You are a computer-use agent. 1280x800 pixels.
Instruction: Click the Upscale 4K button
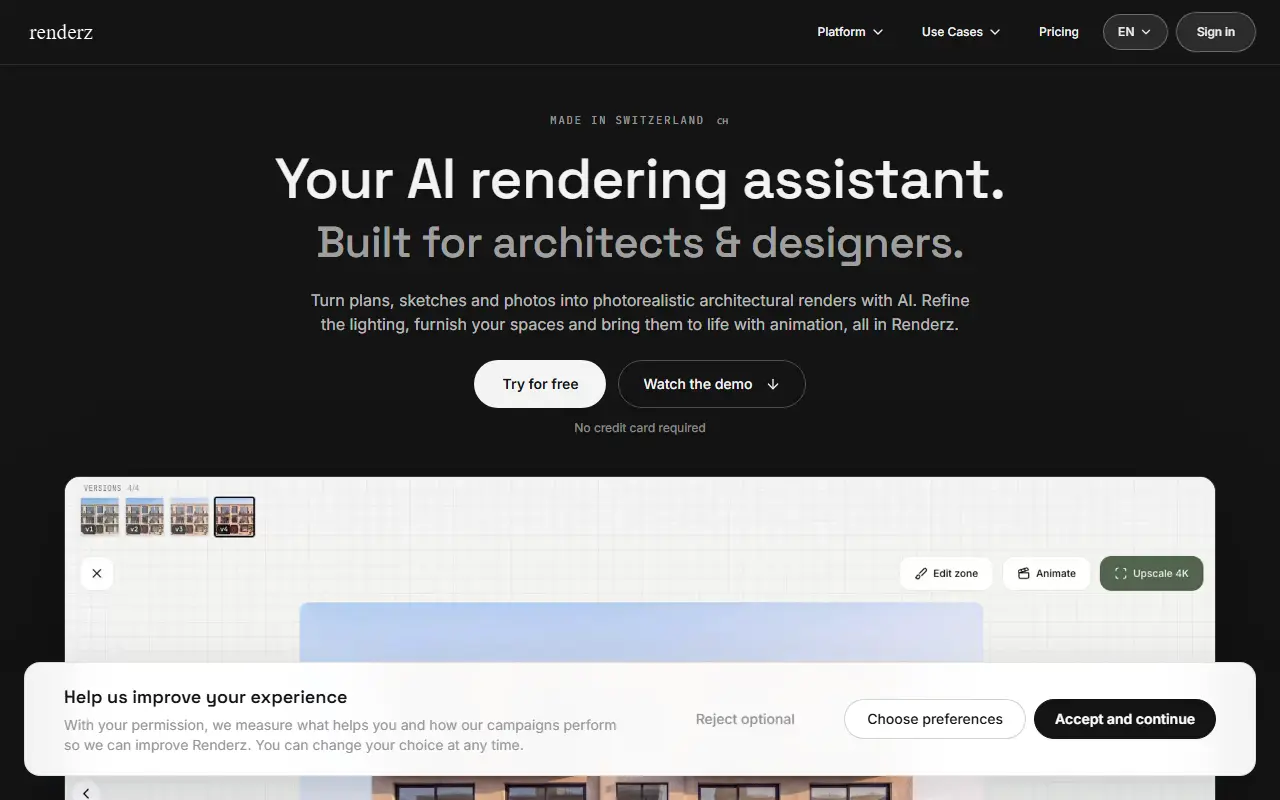tap(1151, 573)
